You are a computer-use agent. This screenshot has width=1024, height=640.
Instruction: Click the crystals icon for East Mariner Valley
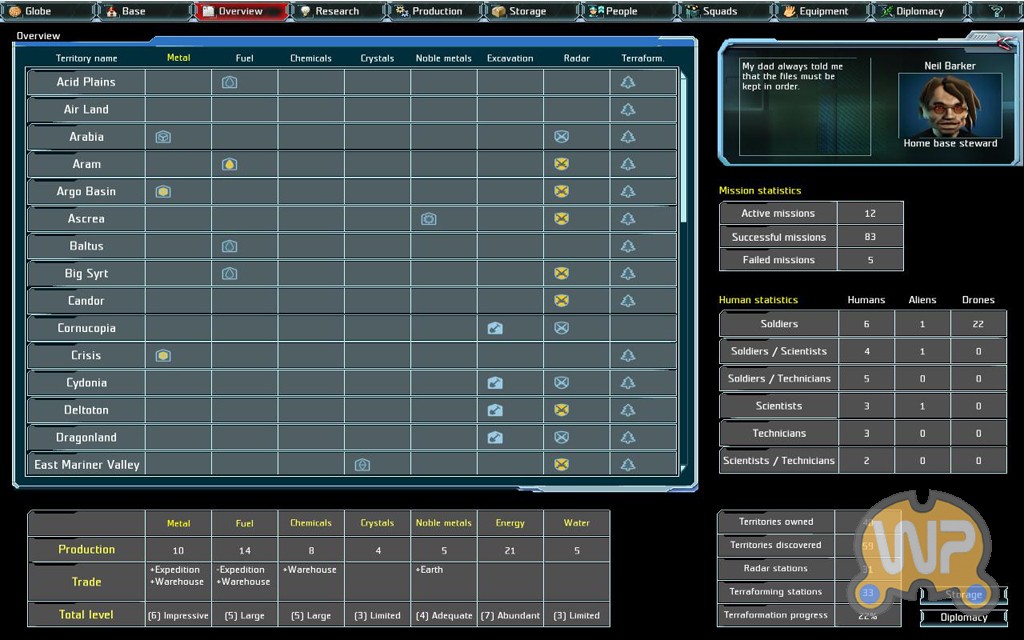click(362, 465)
